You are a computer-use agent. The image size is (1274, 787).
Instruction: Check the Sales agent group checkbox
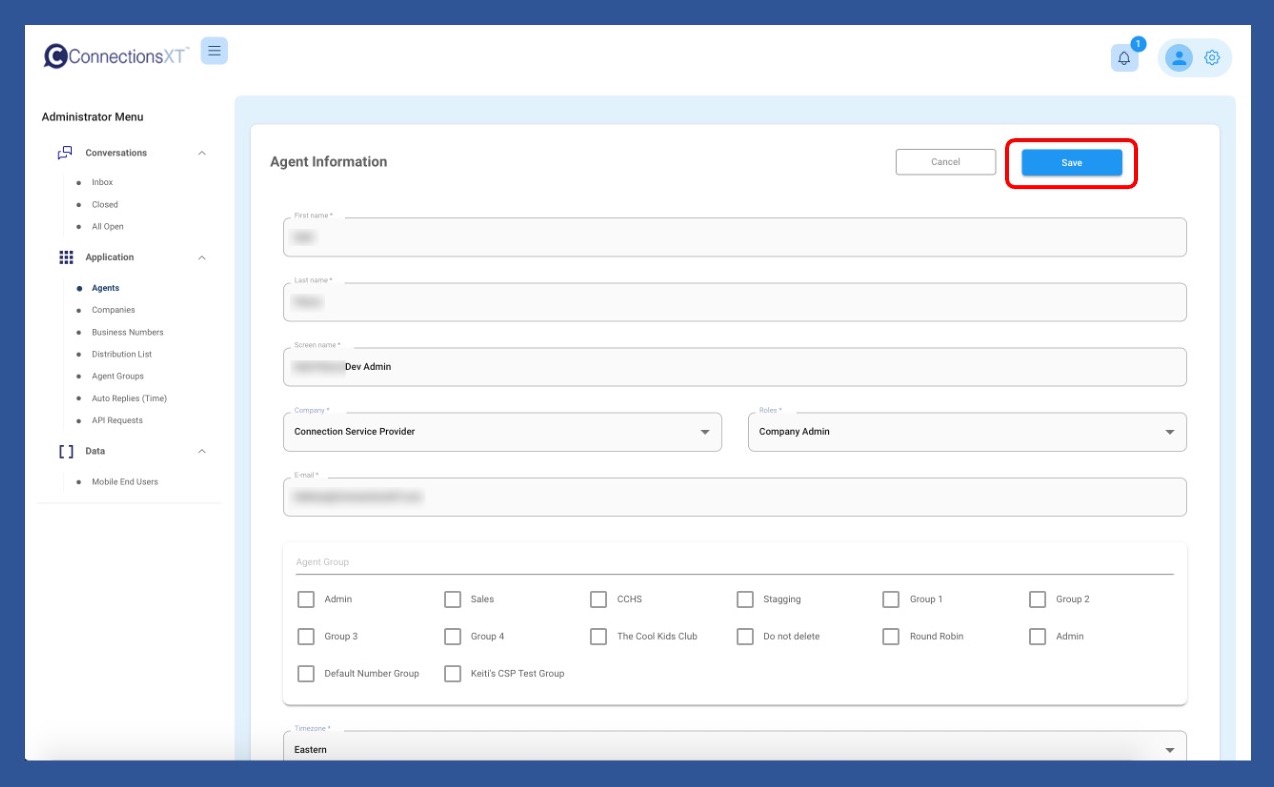point(452,599)
